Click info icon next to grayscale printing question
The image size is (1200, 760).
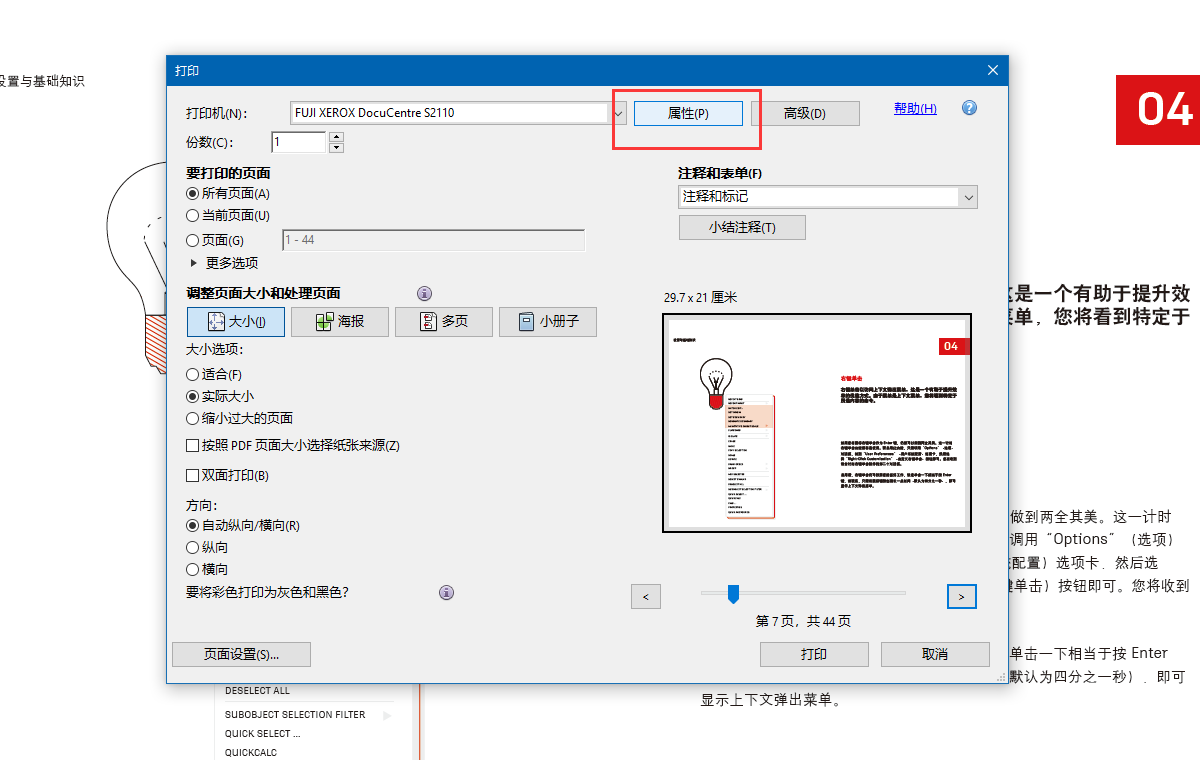coord(446,592)
